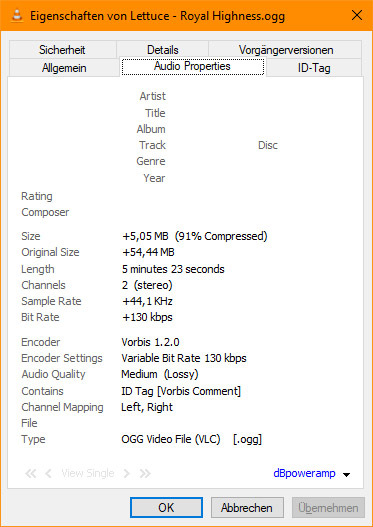Expand the dBpoweramp dropdown arrow
The width and height of the screenshot is (373, 527).
(346, 475)
